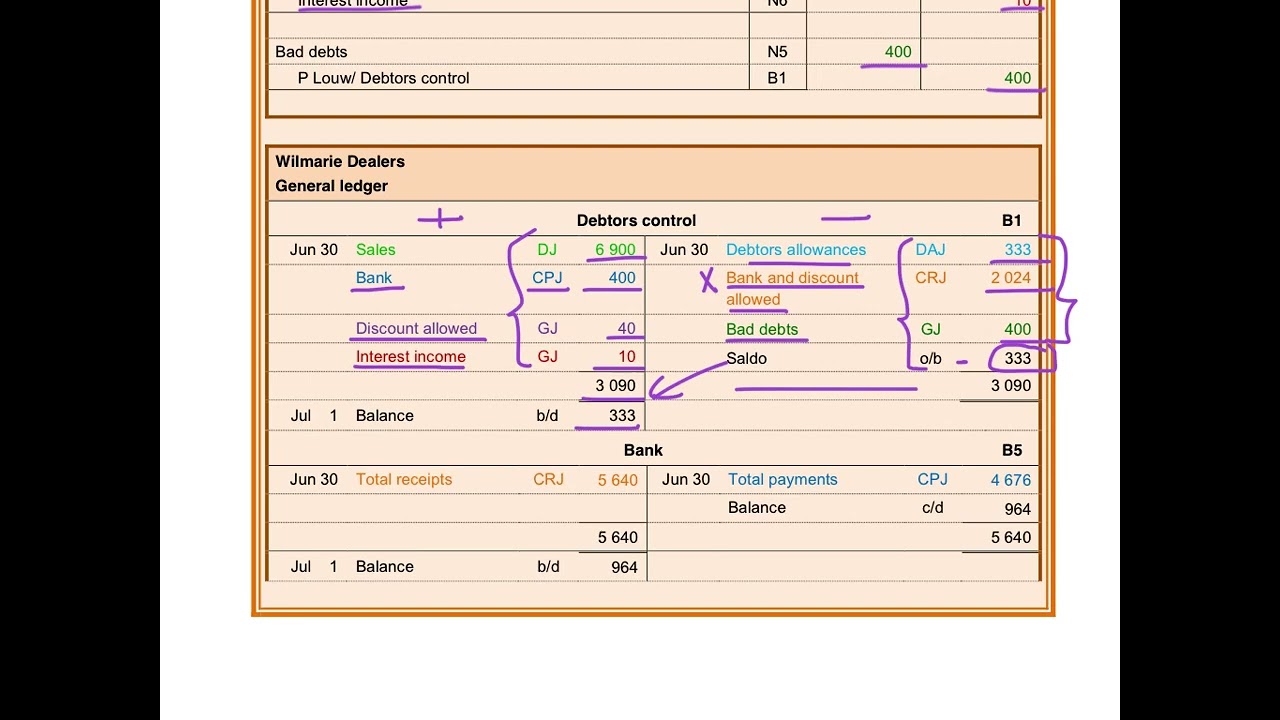Click the o/b folio abbreviation
Screen dimensions: 1280x720
pyautogui.click(x=930, y=358)
